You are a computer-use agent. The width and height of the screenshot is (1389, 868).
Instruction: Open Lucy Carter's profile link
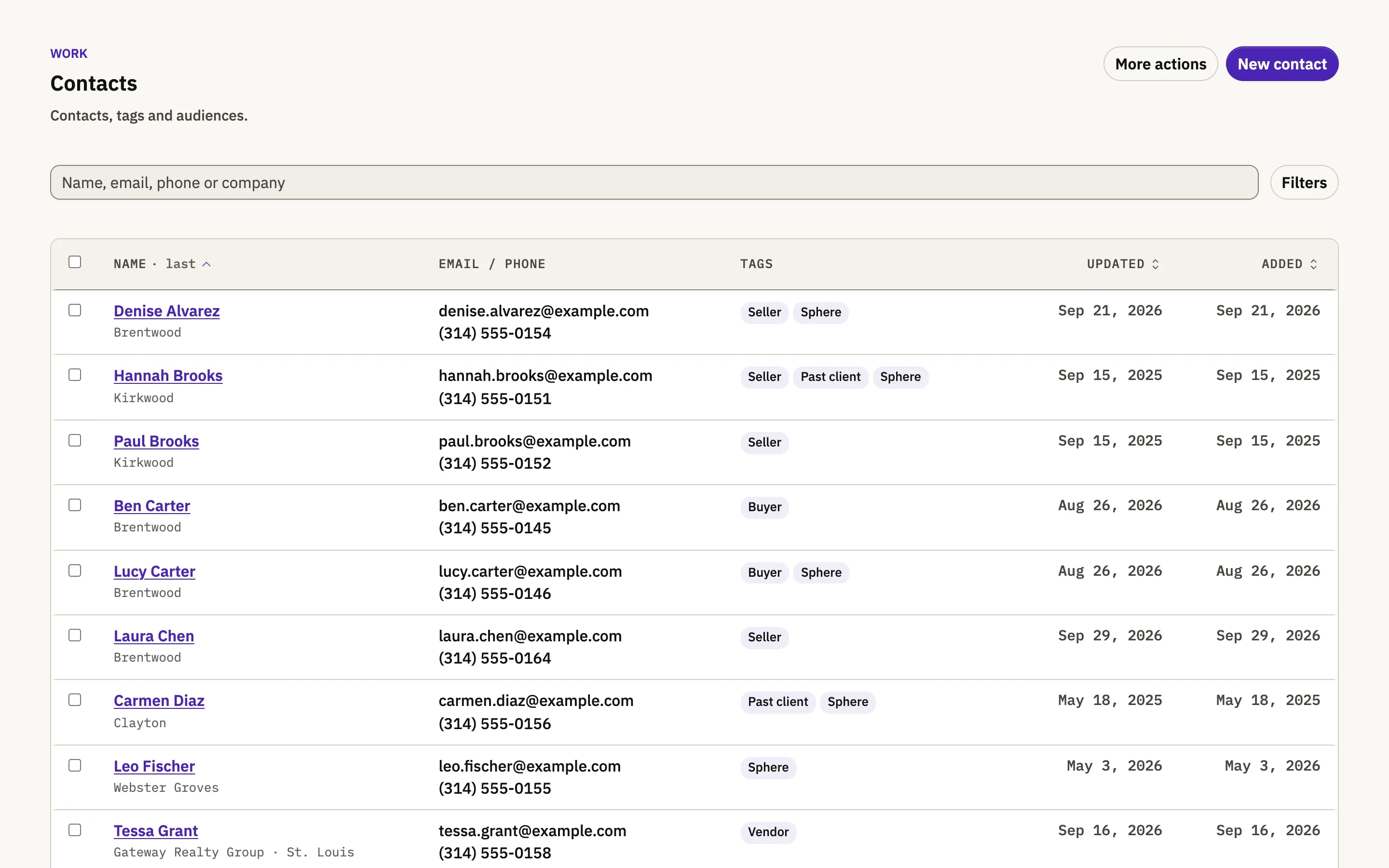click(154, 571)
